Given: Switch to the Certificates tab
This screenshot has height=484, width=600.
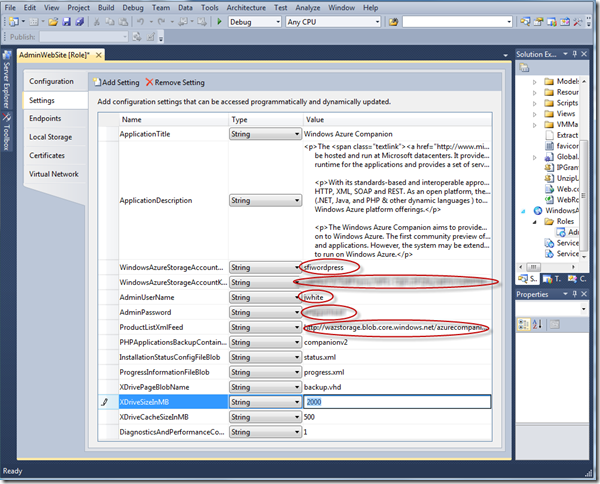Looking at the screenshot, I should point(47,155).
